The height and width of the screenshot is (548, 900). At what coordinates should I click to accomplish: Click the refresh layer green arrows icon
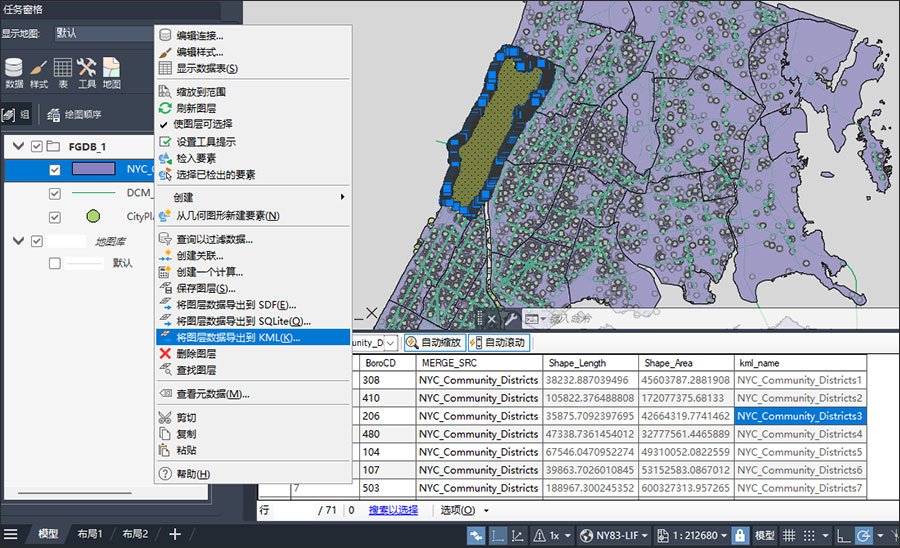point(165,108)
